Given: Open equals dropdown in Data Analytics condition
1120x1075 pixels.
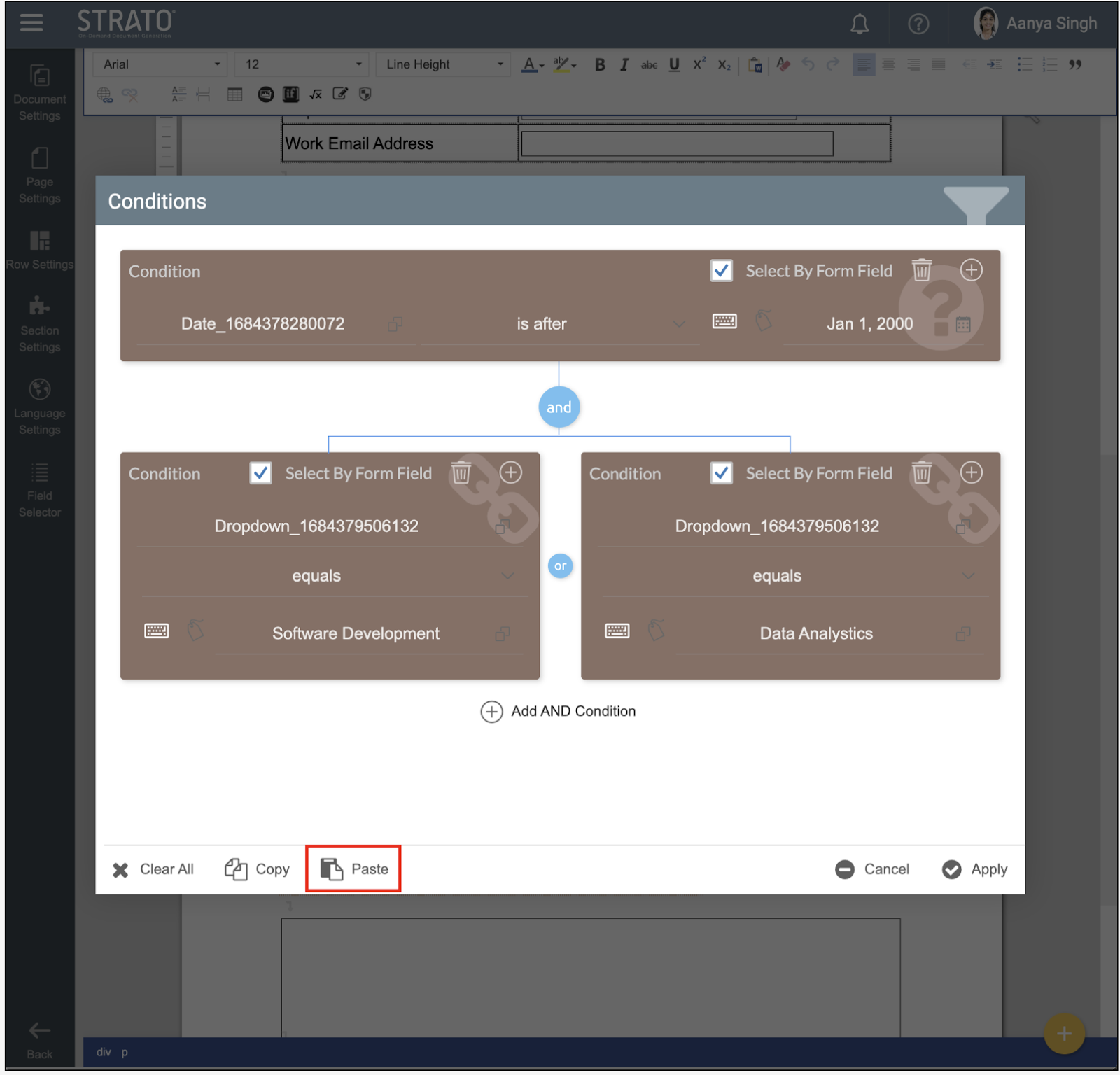Looking at the screenshot, I should [967, 576].
